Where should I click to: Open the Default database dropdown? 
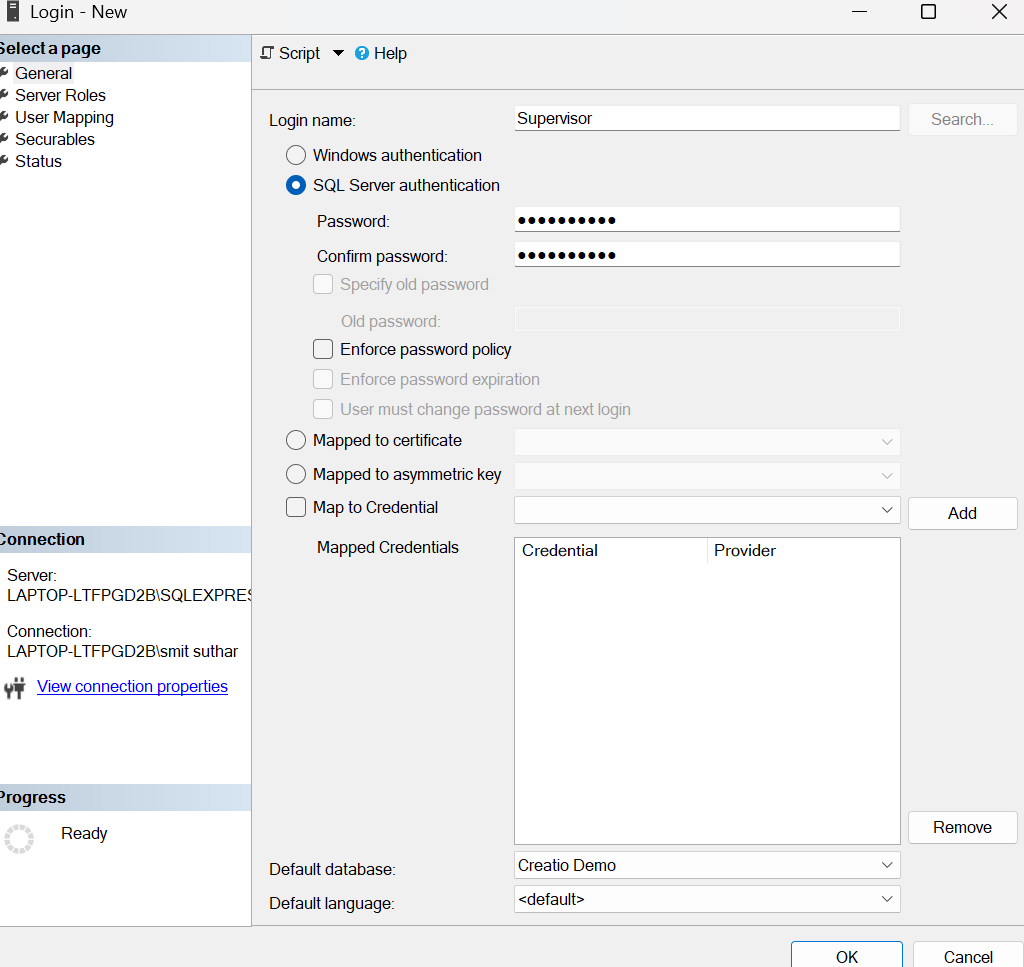point(886,865)
